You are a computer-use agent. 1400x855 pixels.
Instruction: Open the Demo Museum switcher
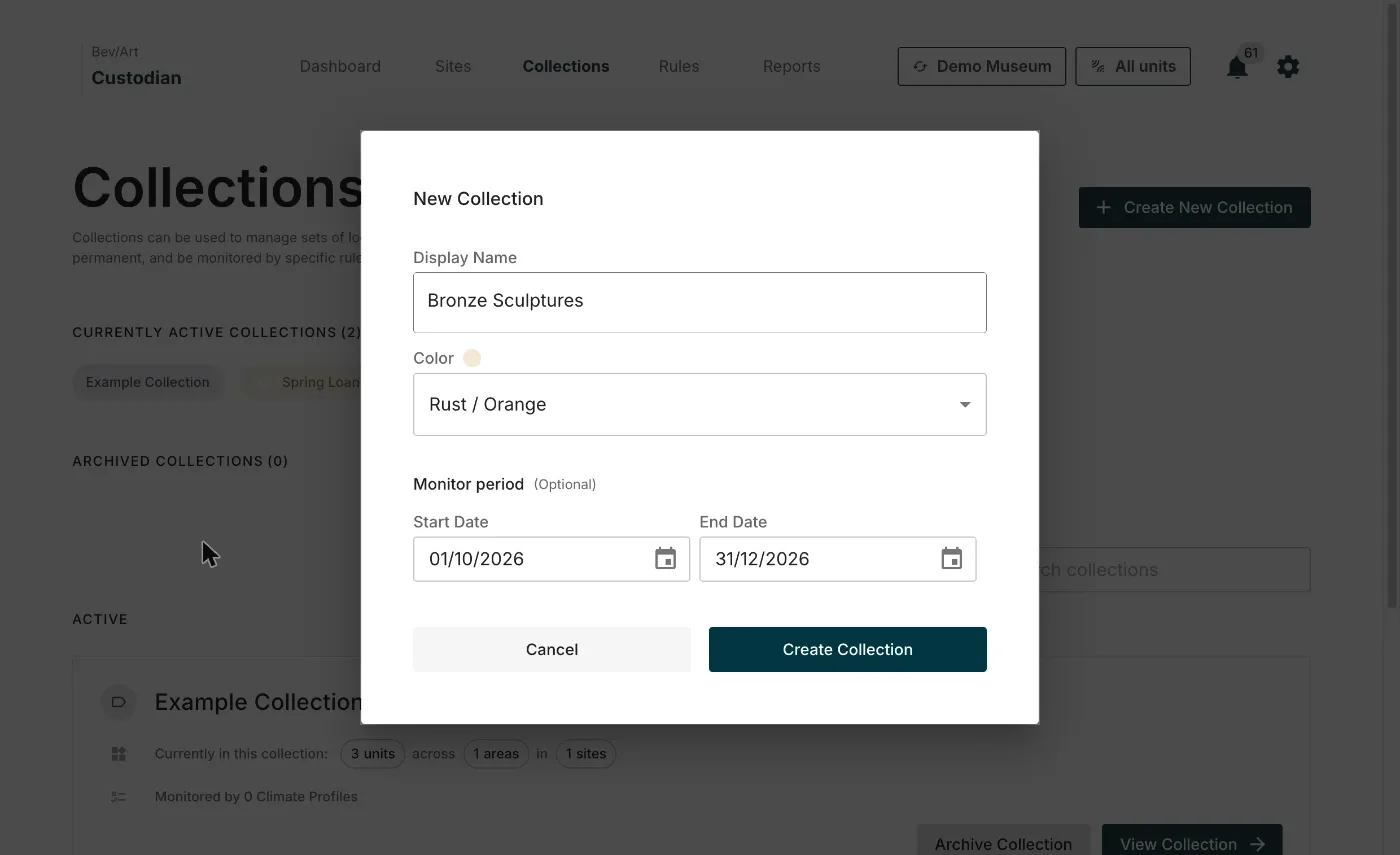click(x=982, y=67)
